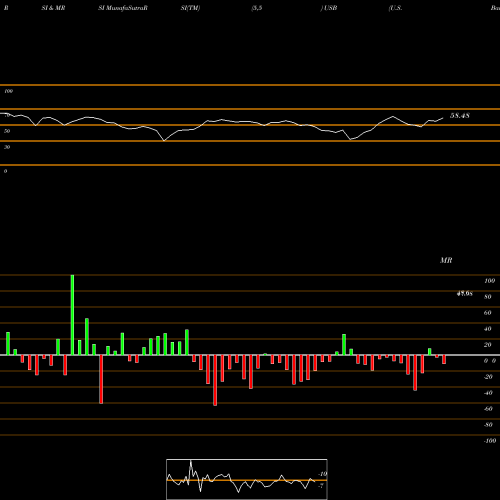Image resolution: width=500 pixels, height=500 pixels.
Task: Click the MR axis '-40' label
Action: (488, 393)
